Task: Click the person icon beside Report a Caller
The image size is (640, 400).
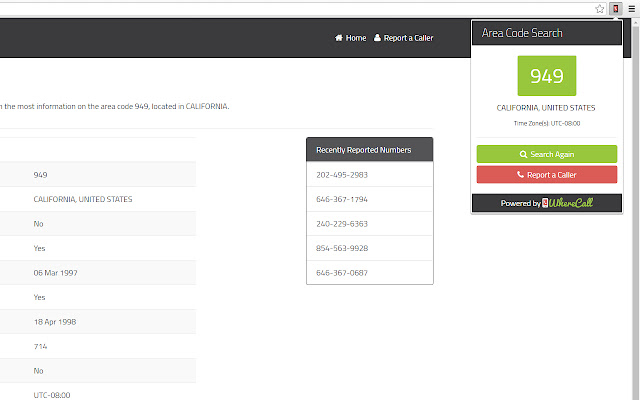Action: (377, 38)
